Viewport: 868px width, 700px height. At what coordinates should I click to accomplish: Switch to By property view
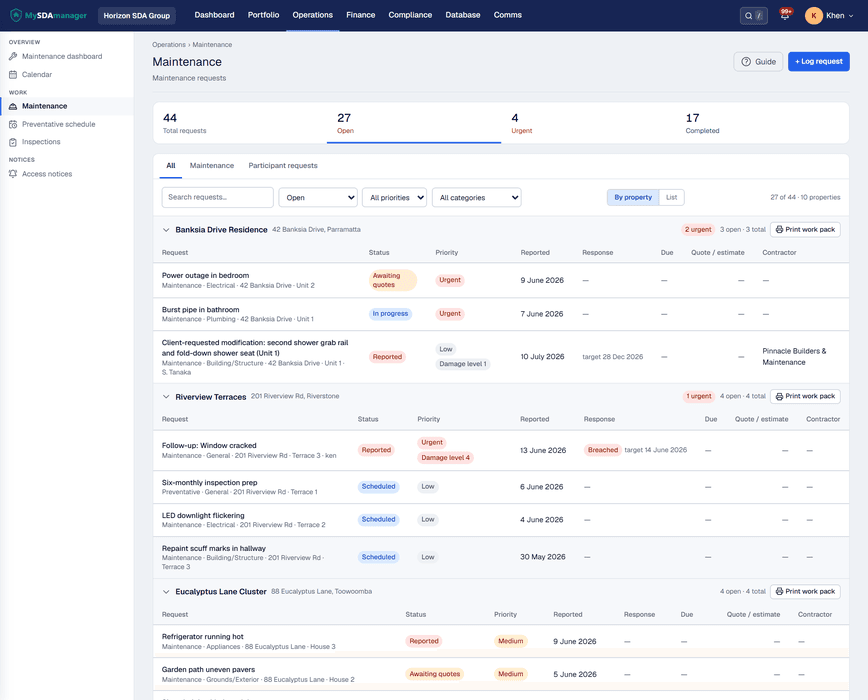click(633, 197)
